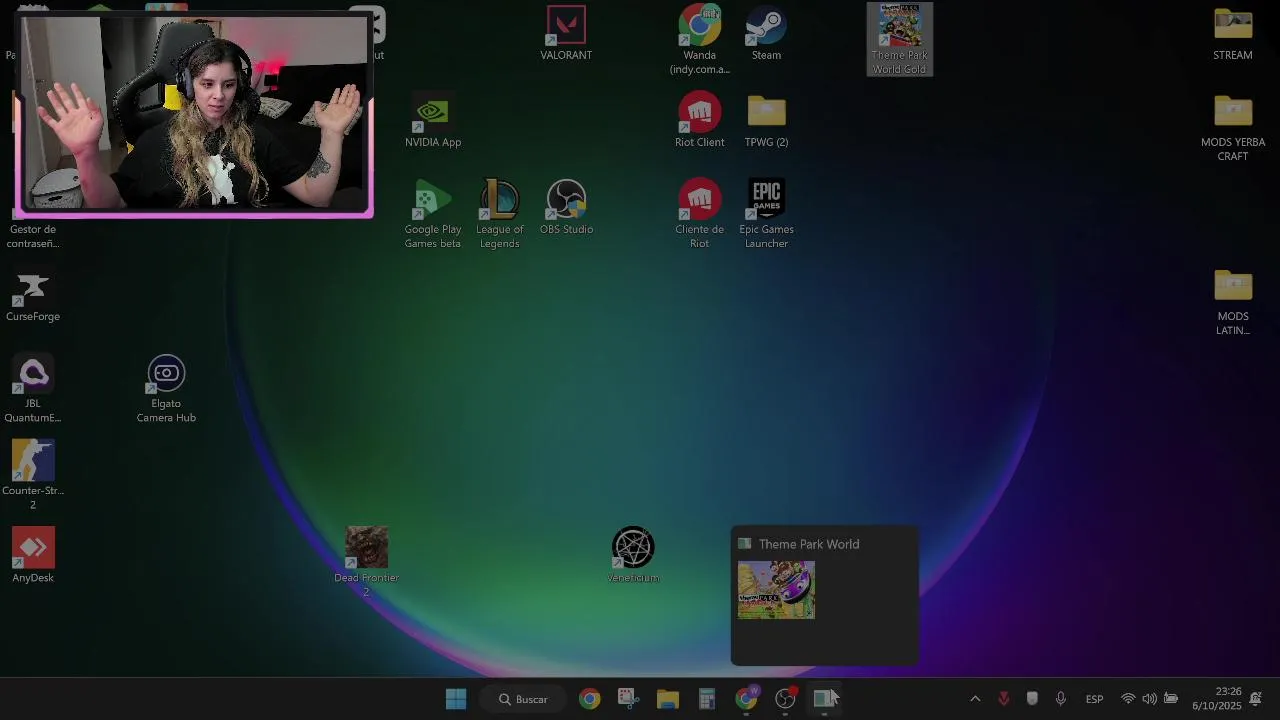Image resolution: width=1280 pixels, height=720 pixels.
Task: Open the VALORANT desktop shortcut
Action: (566, 33)
